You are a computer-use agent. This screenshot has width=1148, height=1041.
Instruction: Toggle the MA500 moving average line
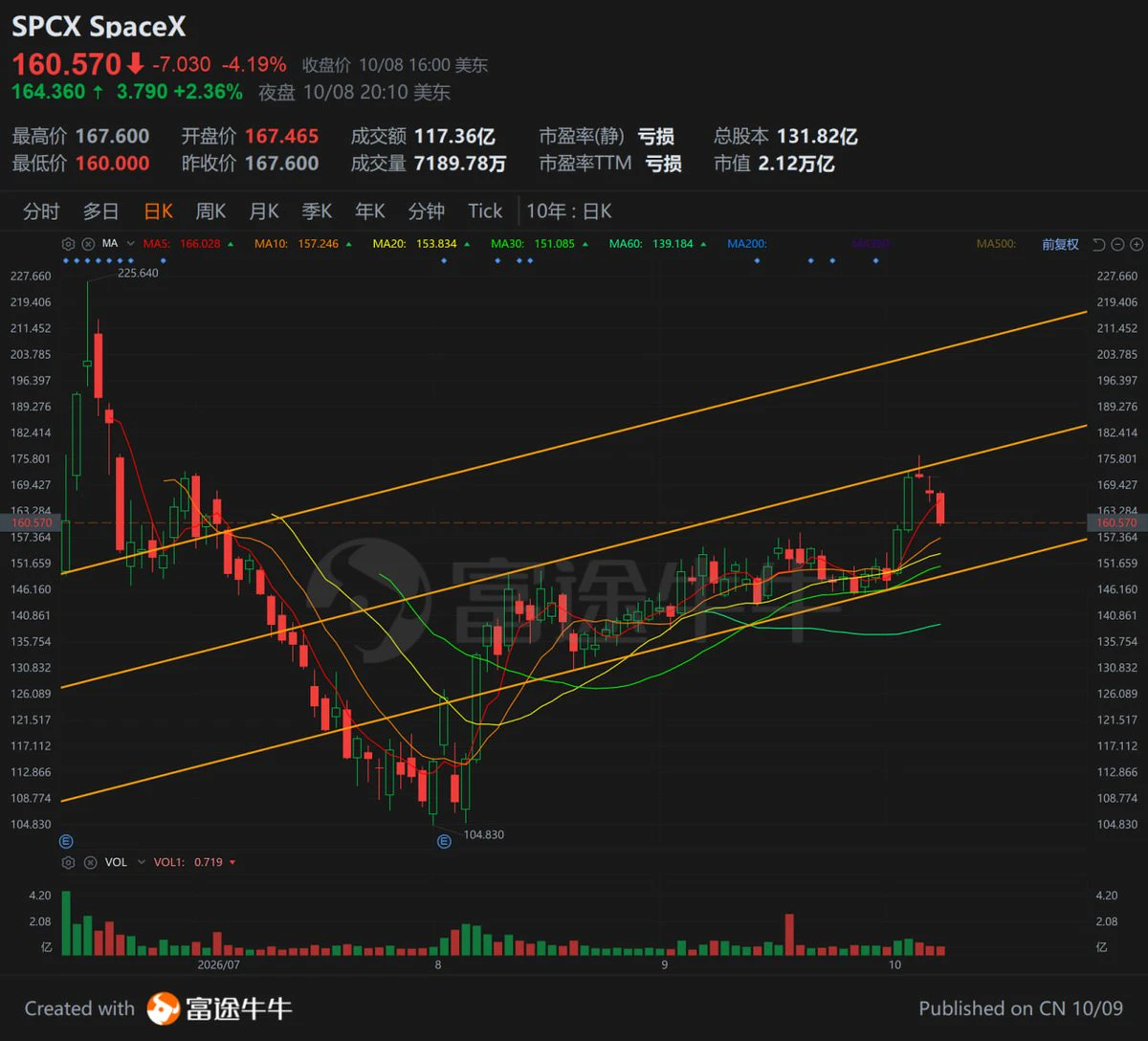pyautogui.click(x=997, y=244)
